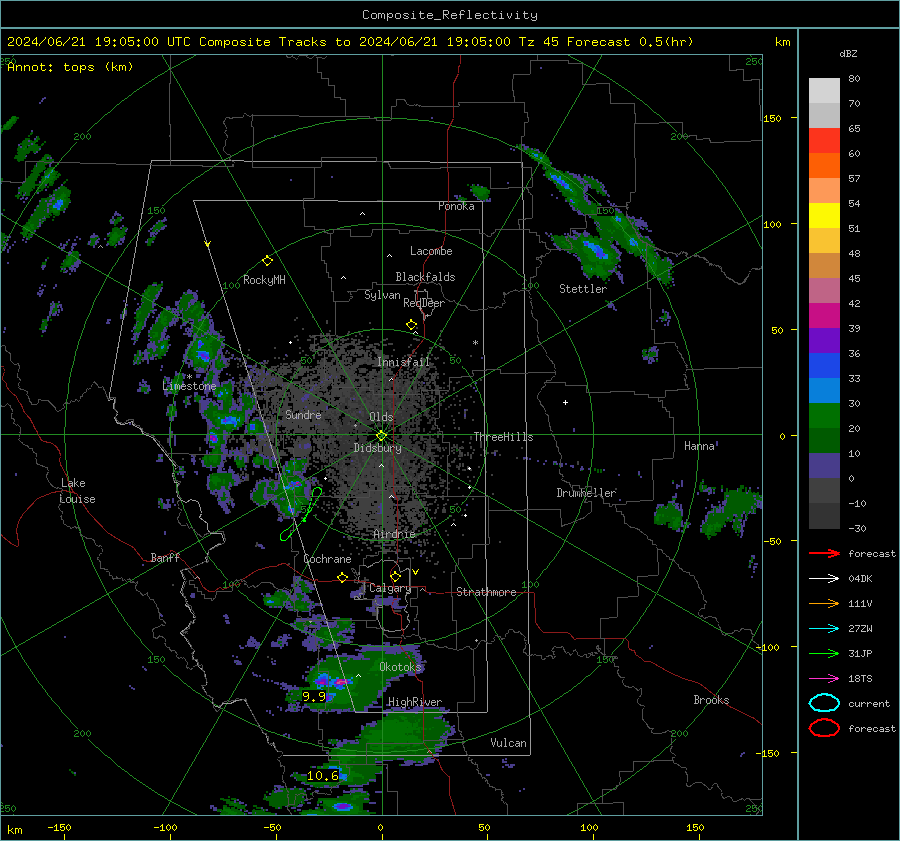Click the red forecast arrow in the legend
Image resolution: width=900 pixels, height=841 pixels.
(824, 553)
